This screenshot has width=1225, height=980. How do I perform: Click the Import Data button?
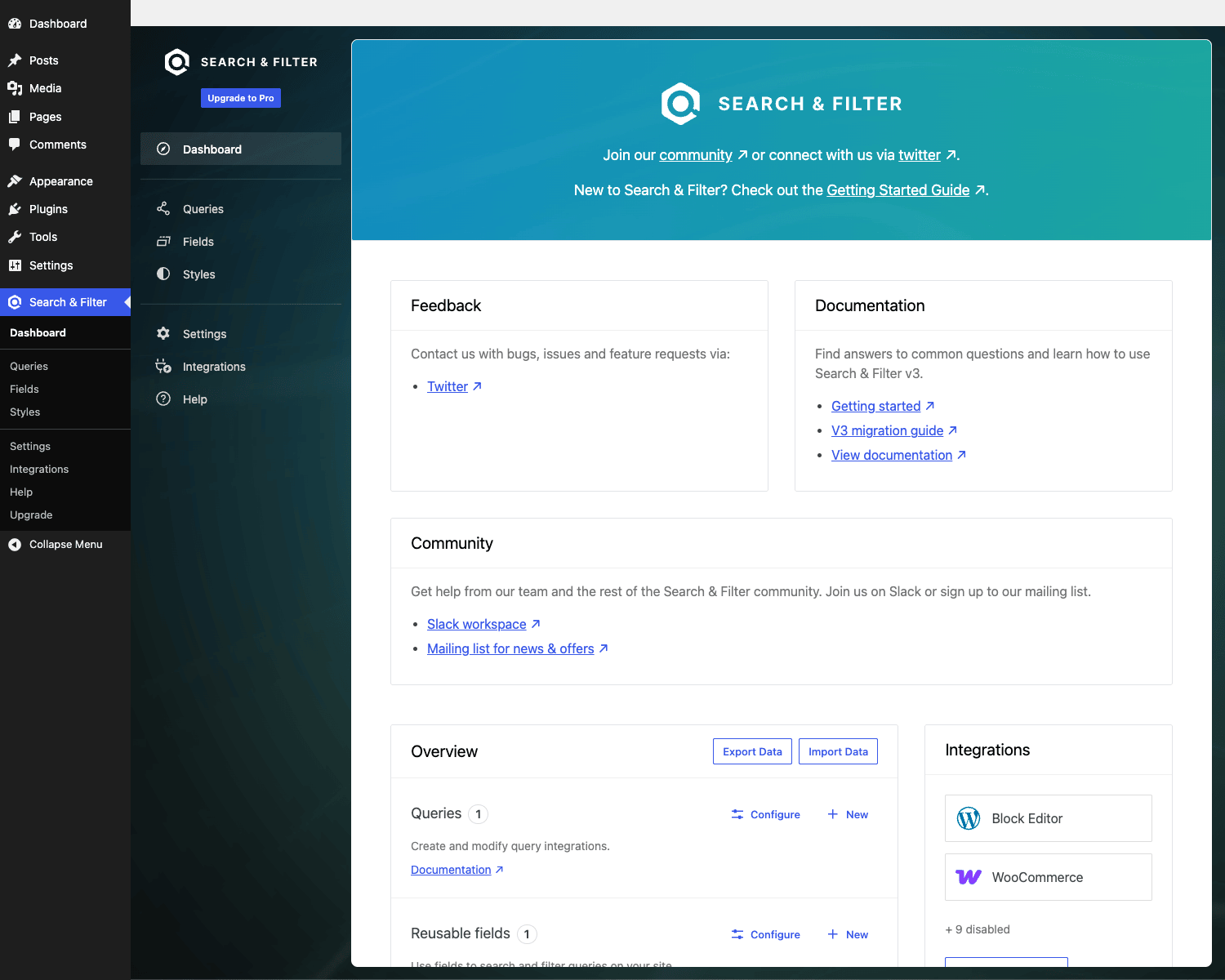(x=838, y=752)
